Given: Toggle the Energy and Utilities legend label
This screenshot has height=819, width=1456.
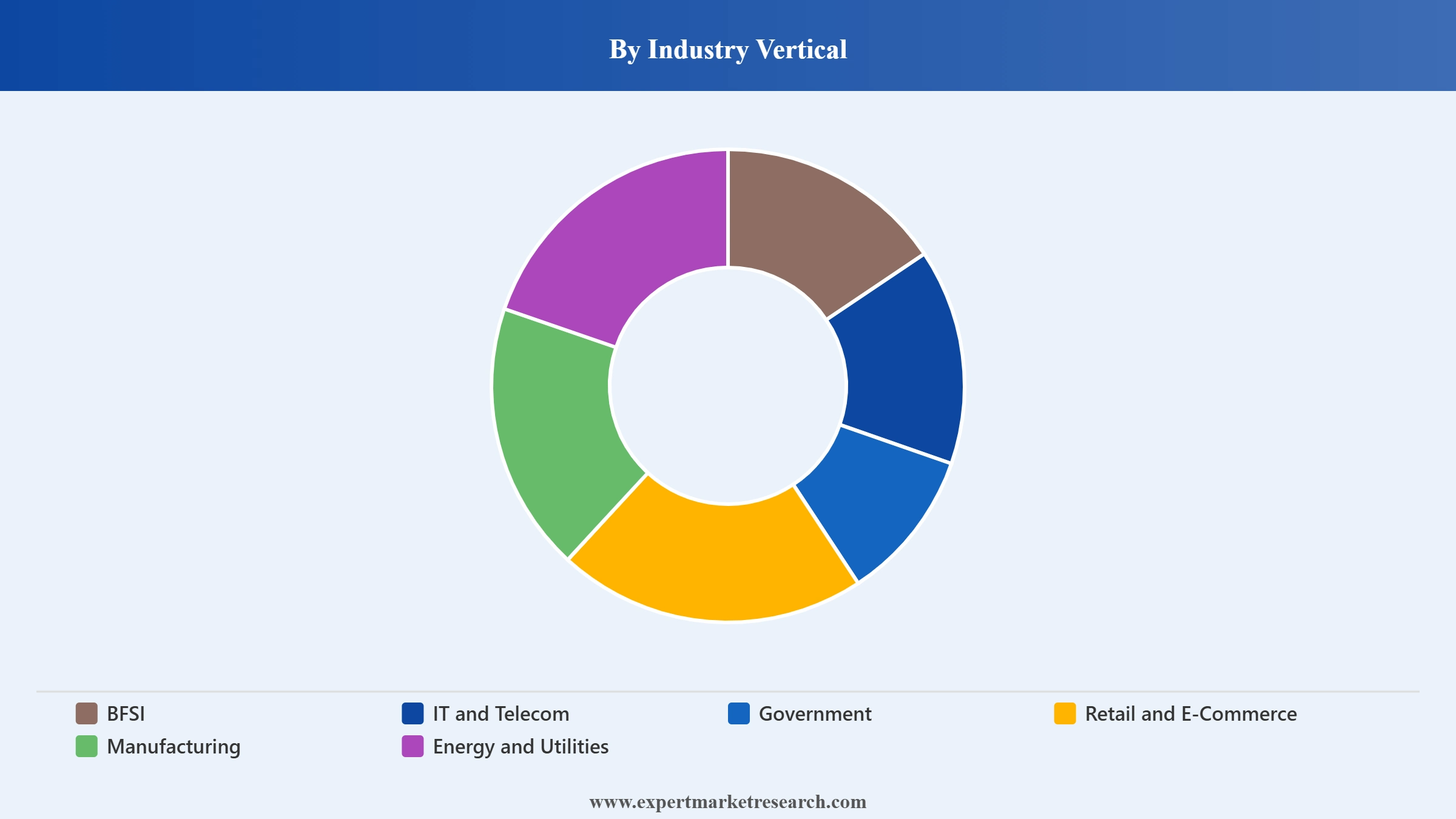Looking at the screenshot, I should point(521,747).
